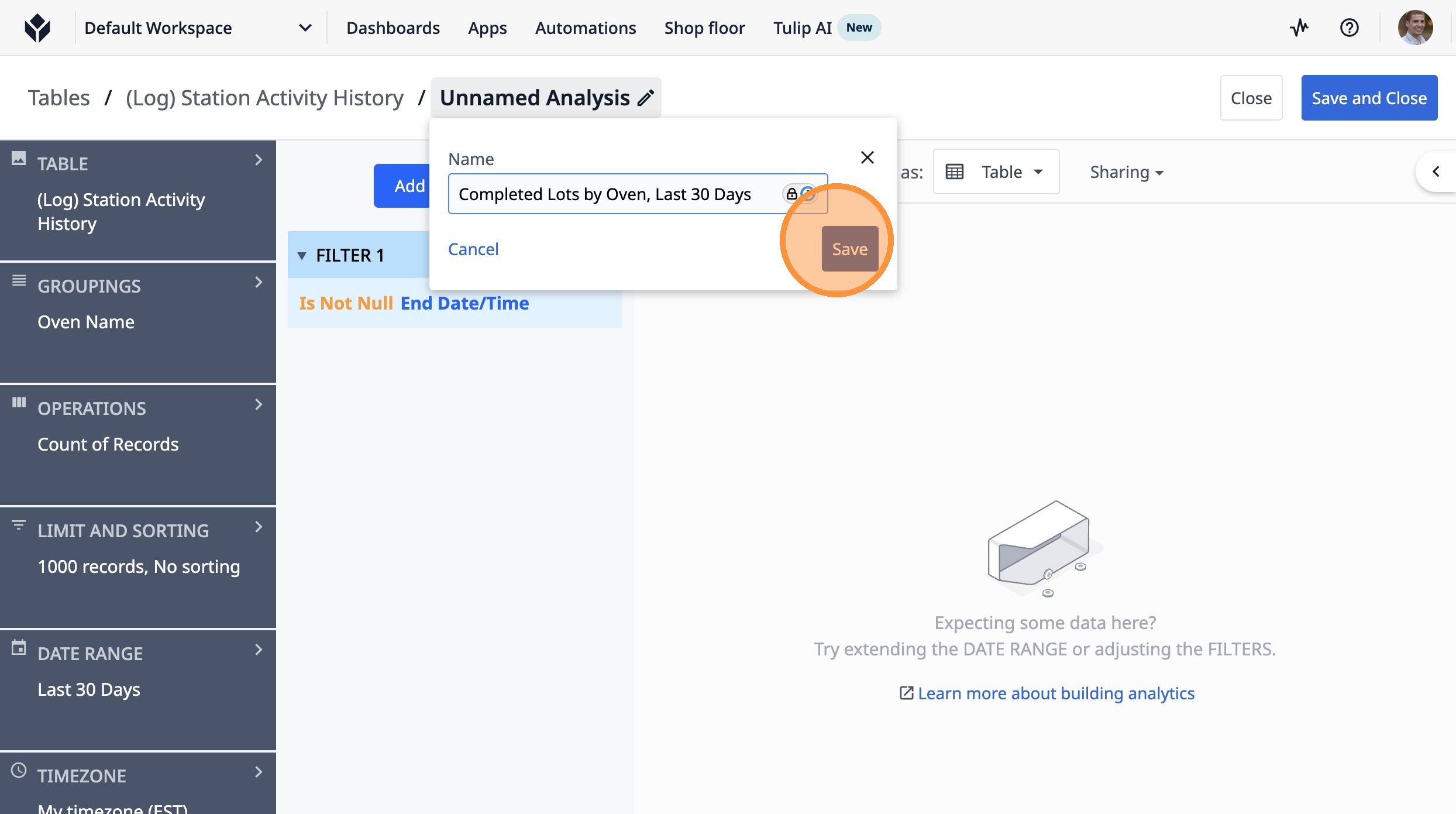Viewport: 1456px width, 814px height.
Task: Click the user profile avatar
Action: (x=1414, y=28)
